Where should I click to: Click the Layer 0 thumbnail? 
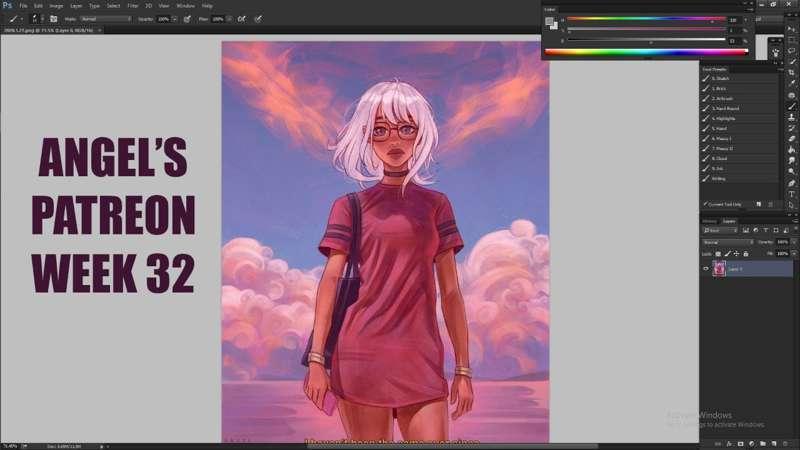719,268
